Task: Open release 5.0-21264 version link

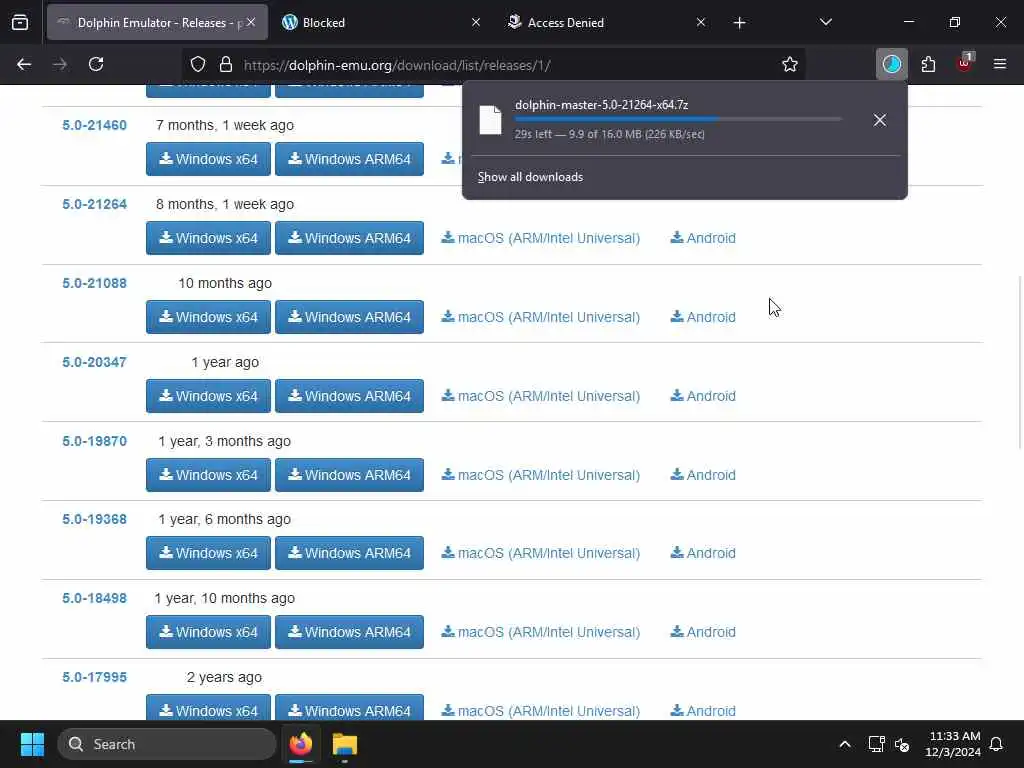Action: (x=94, y=204)
